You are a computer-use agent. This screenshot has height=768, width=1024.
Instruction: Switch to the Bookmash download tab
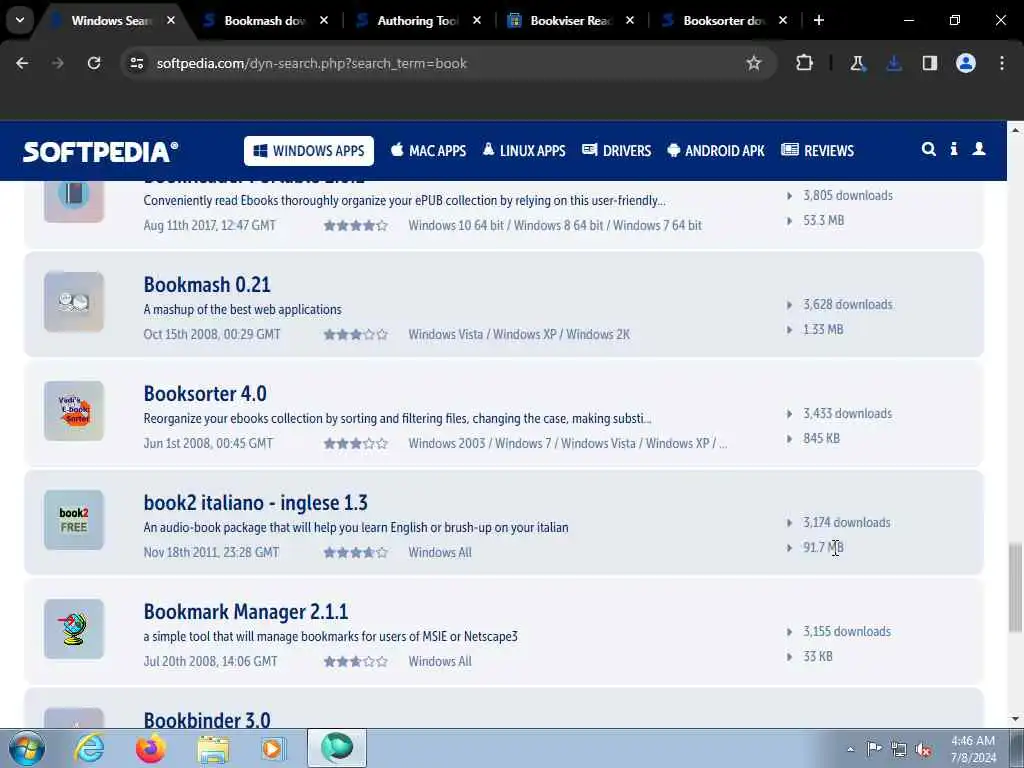point(264,21)
